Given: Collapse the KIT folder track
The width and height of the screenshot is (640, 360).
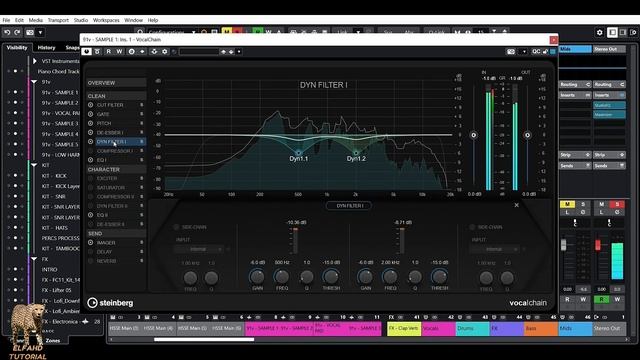Looking at the screenshot, I should click(34, 165).
